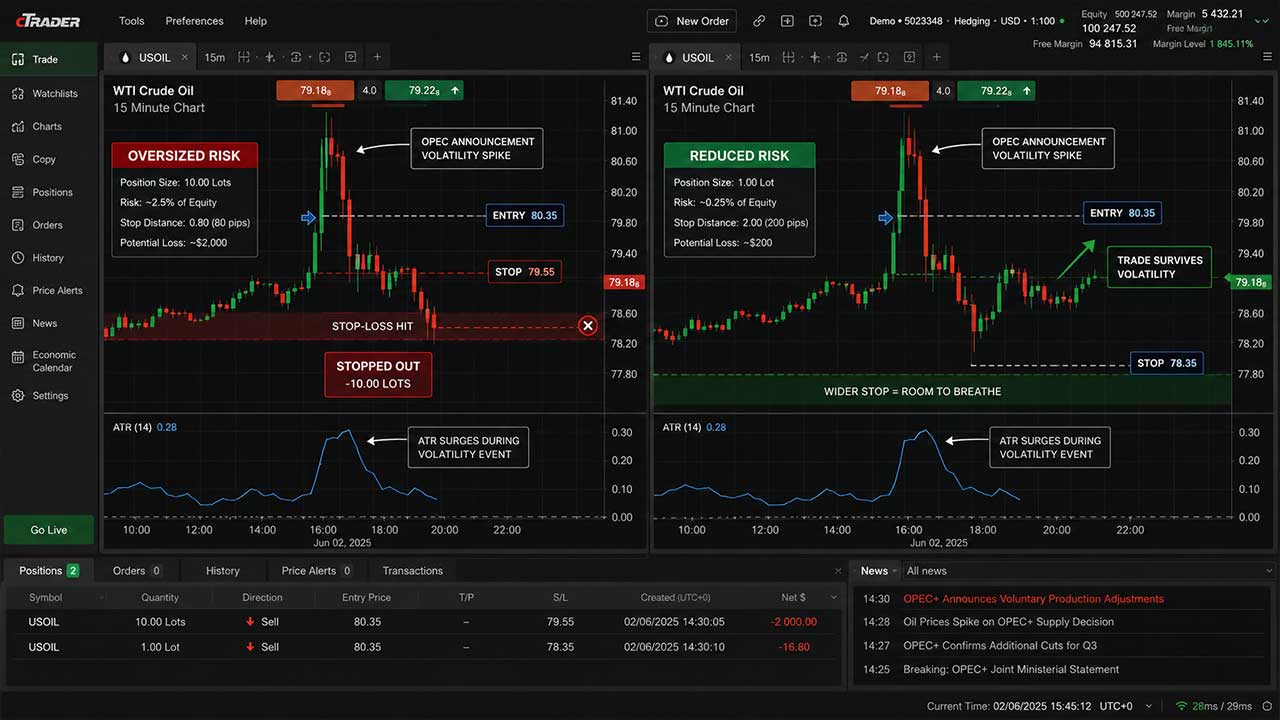This screenshot has height=720, width=1280.
Task: Open the Trade section in the sidebar
Action: coord(49,59)
